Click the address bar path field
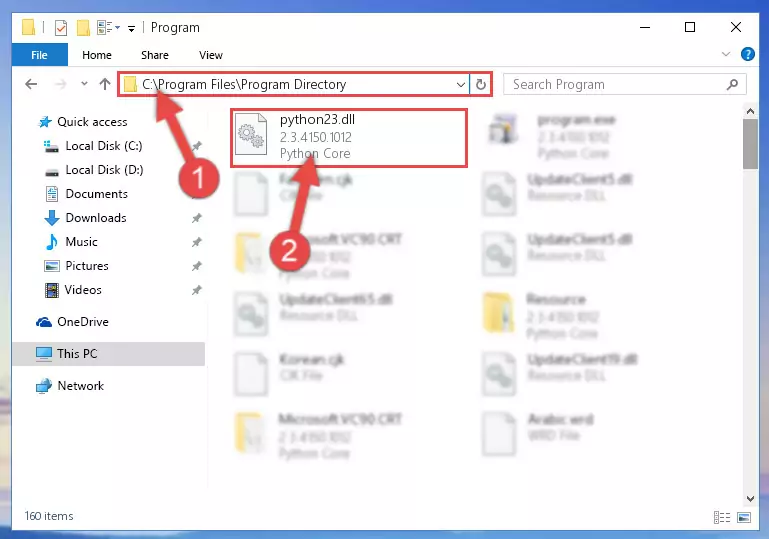This screenshot has width=769, height=539. tap(293, 84)
